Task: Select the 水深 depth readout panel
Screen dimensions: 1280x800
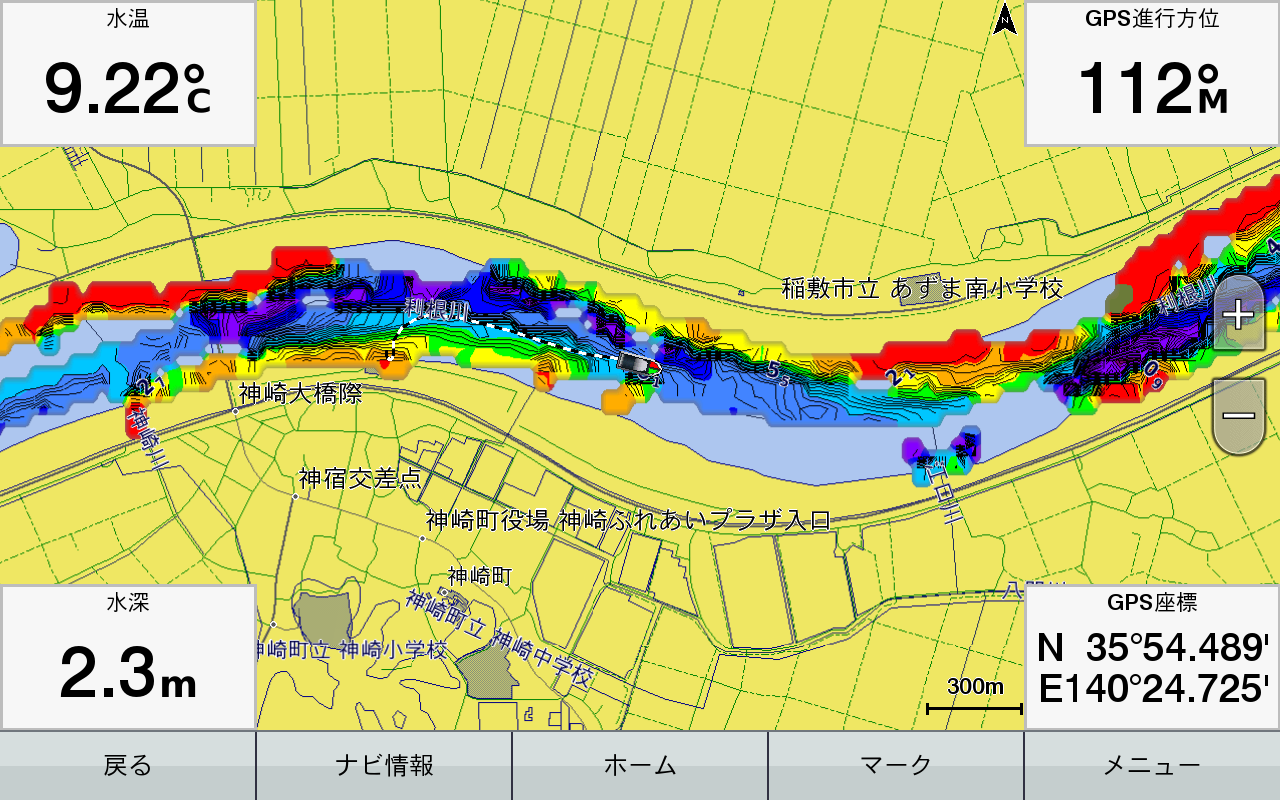Action: click(128, 657)
